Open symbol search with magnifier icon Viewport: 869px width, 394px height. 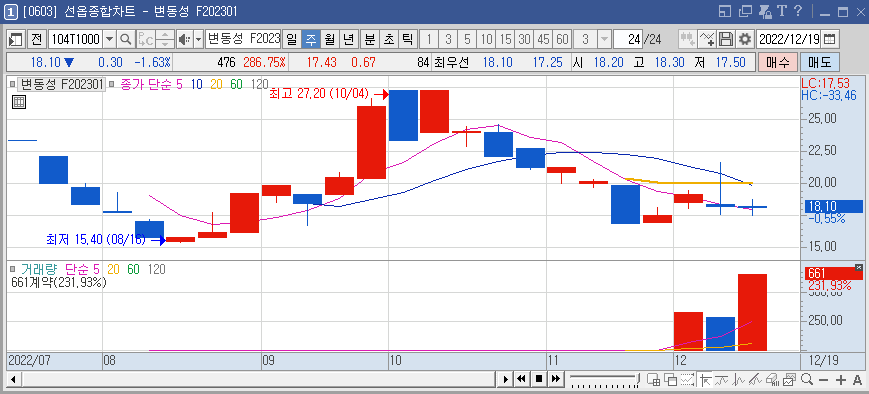point(126,39)
